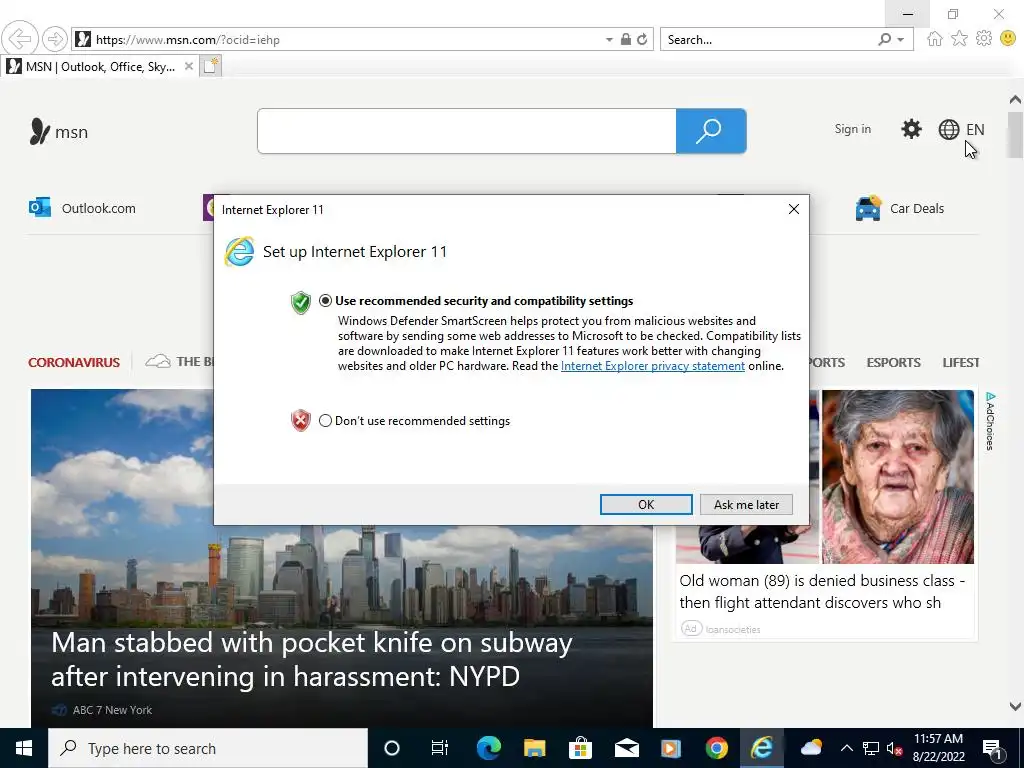
Task: Click the taskbar Type here to search box
Action: [x=208, y=748]
